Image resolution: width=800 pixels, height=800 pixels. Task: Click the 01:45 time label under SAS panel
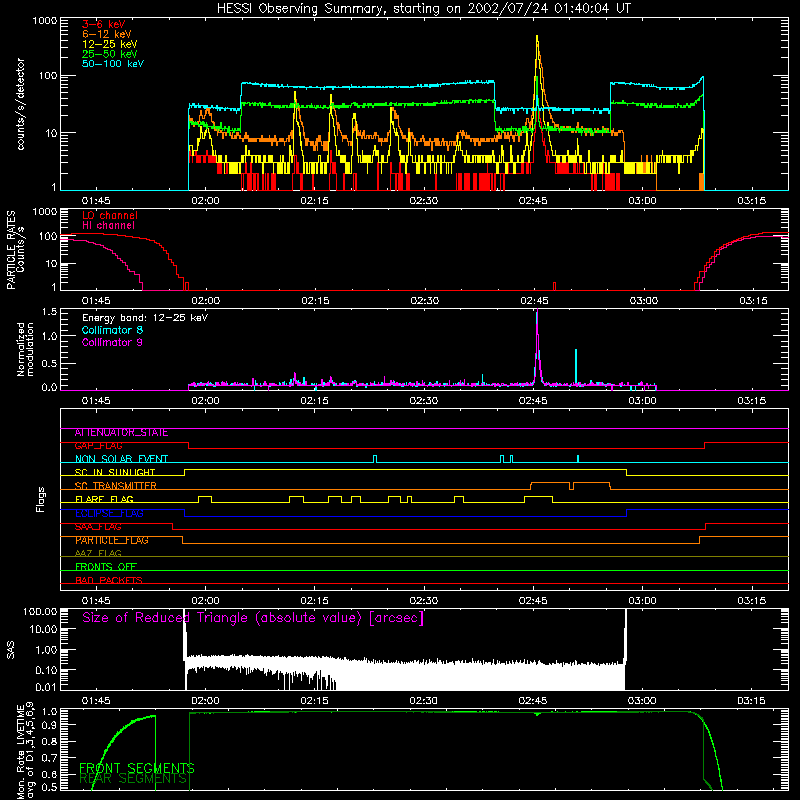tap(96, 701)
